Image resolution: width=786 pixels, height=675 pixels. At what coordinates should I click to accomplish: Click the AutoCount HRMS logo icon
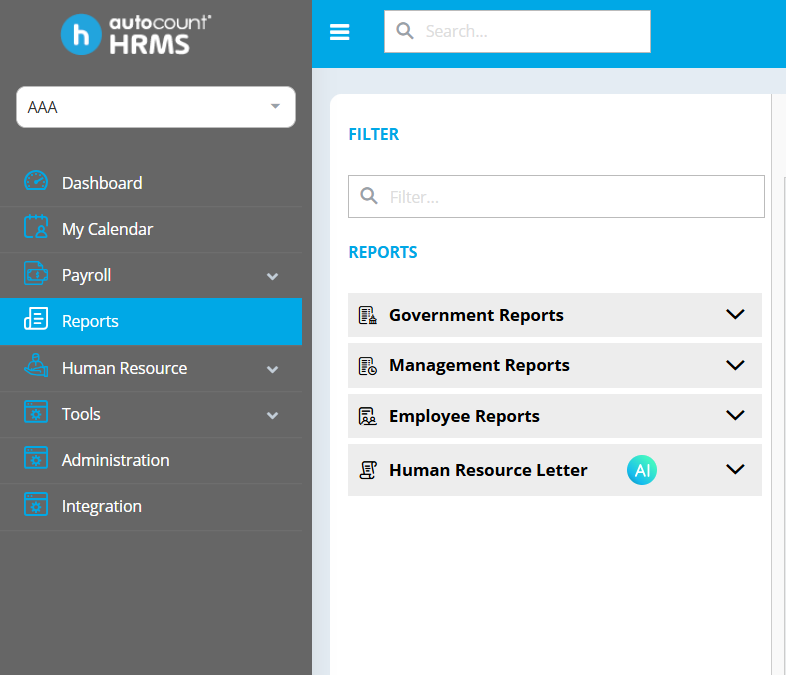81,34
